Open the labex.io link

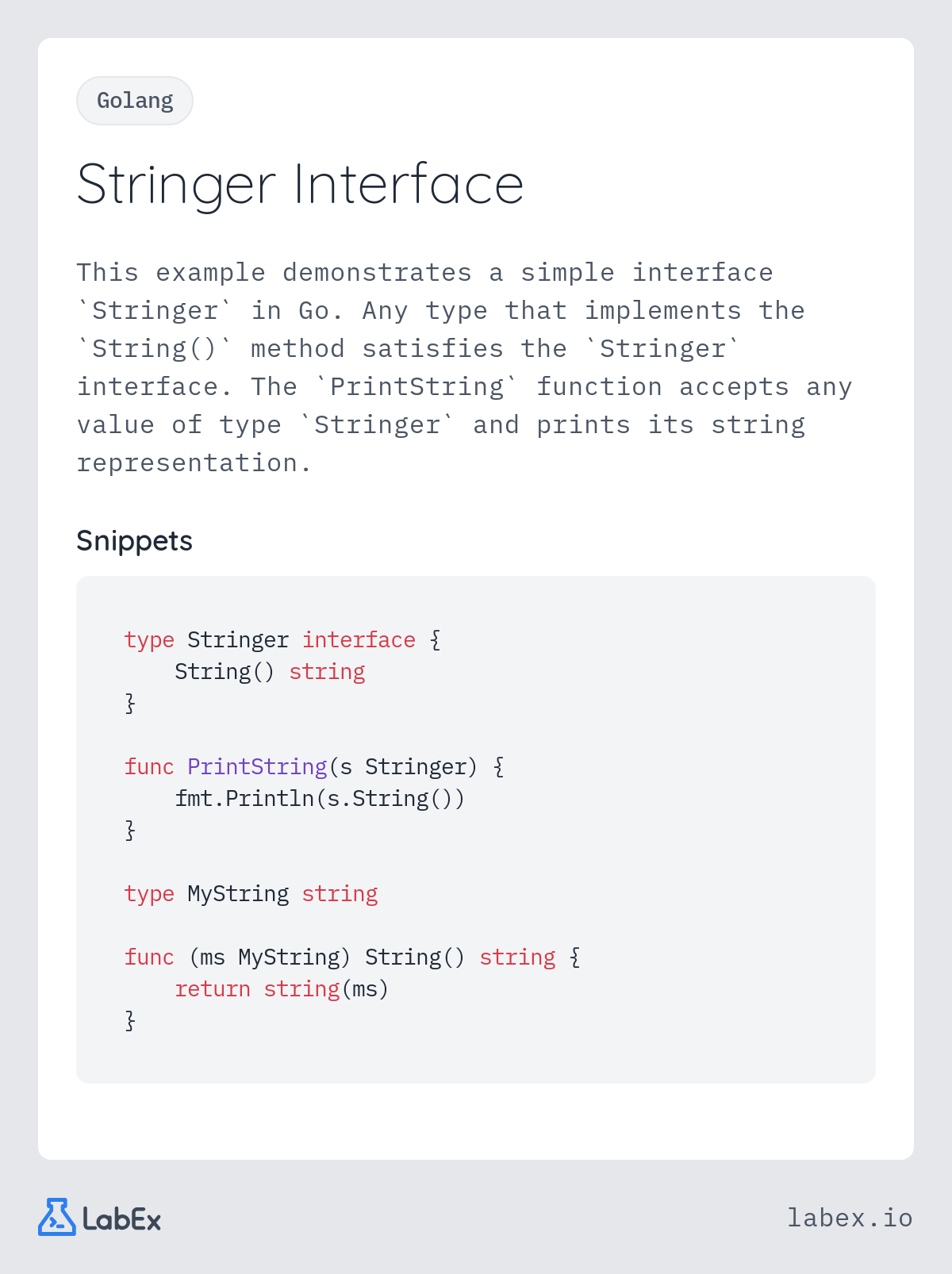pos(850,1218)
